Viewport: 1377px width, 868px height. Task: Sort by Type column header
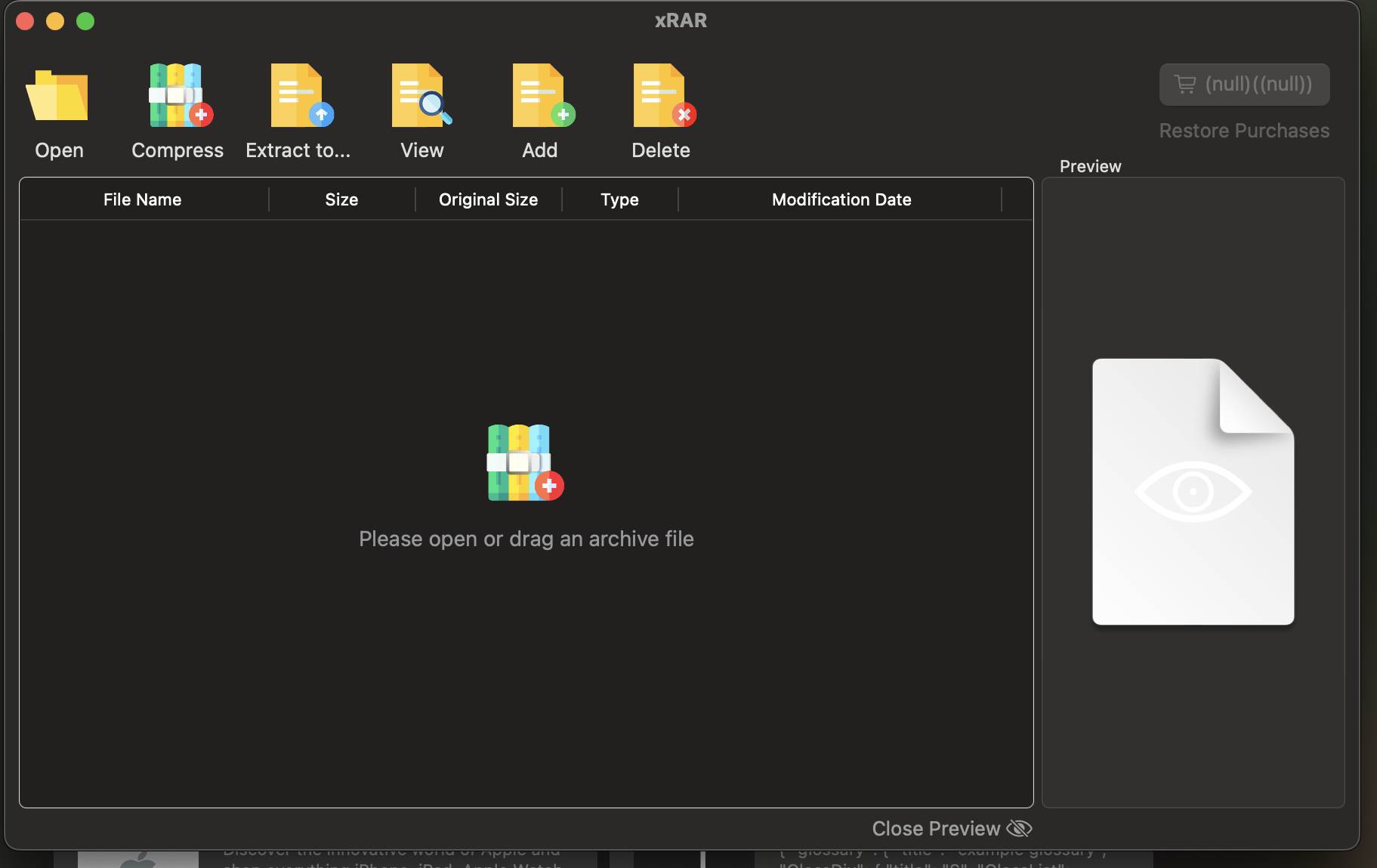(x=619, y=199)
